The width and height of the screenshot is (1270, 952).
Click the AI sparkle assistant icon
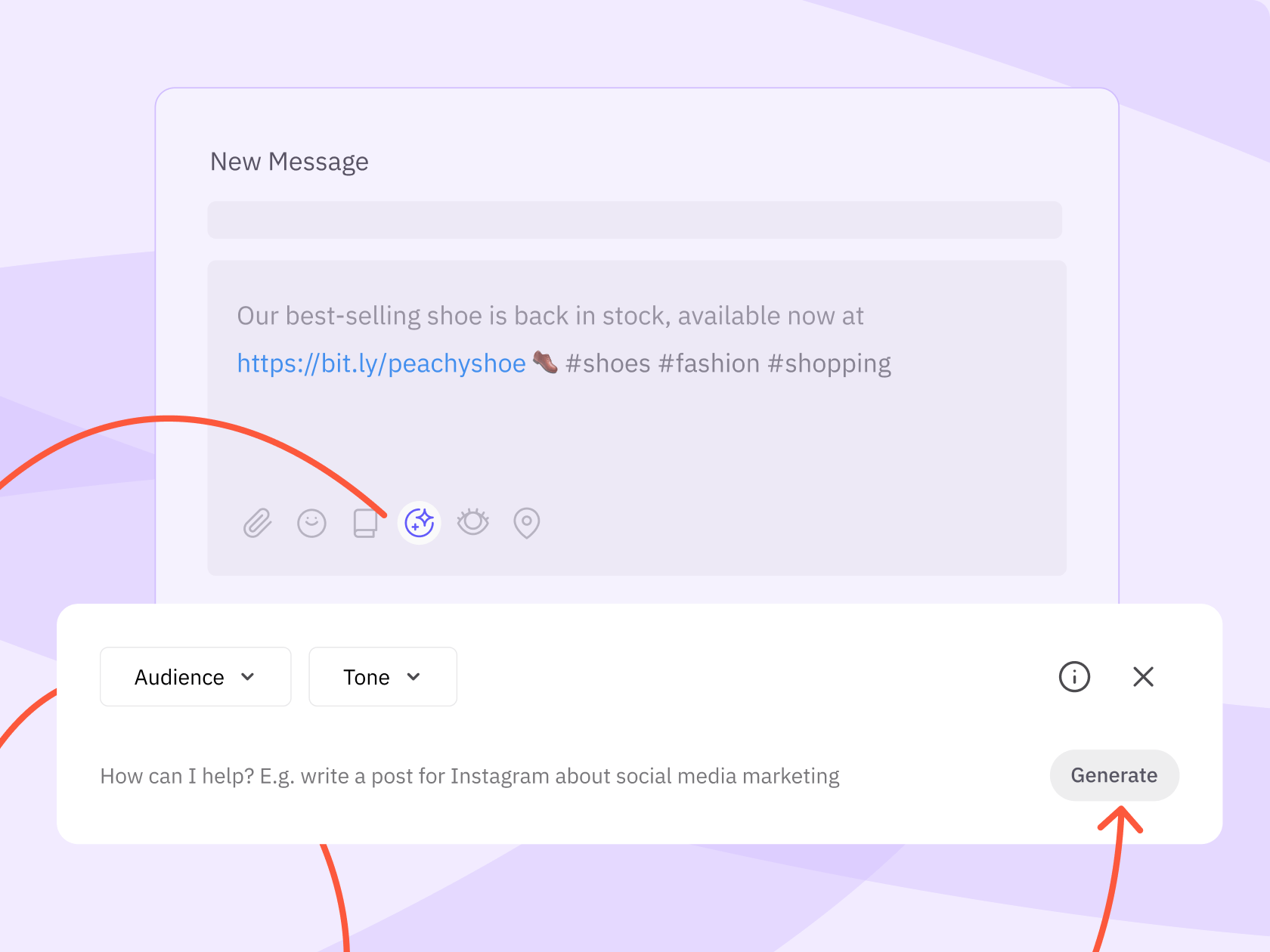pos(420,523)
